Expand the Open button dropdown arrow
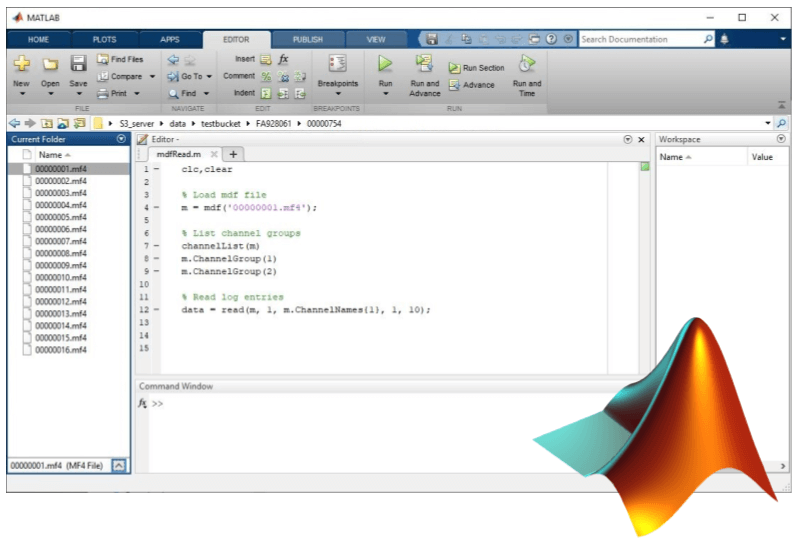800x540 pixels. 50,94
